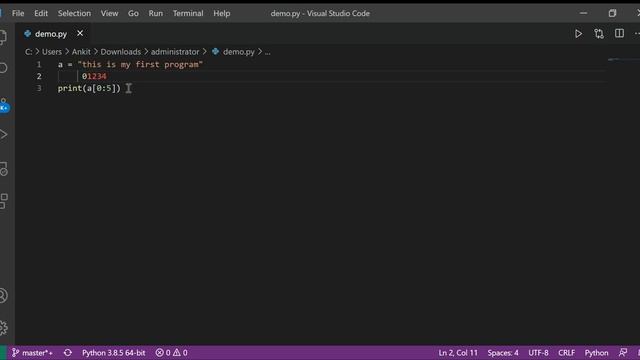This screenshot has width=640, height=360.
Task: Open the Run menu
Action: tap(156, 13)
